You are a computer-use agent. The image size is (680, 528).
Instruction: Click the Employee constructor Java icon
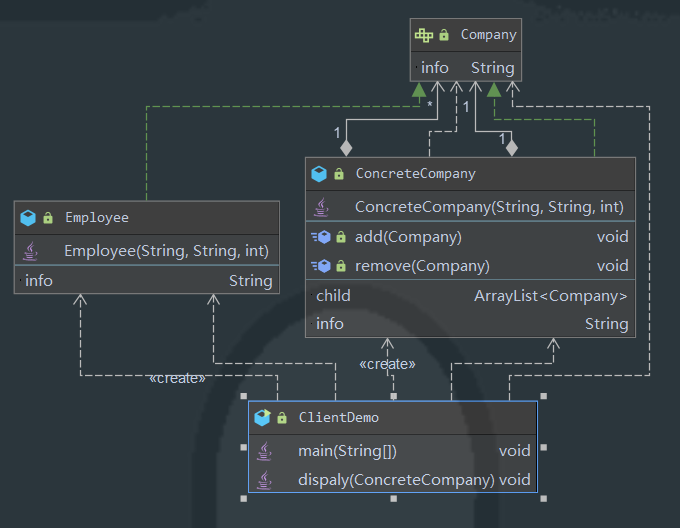30,251
